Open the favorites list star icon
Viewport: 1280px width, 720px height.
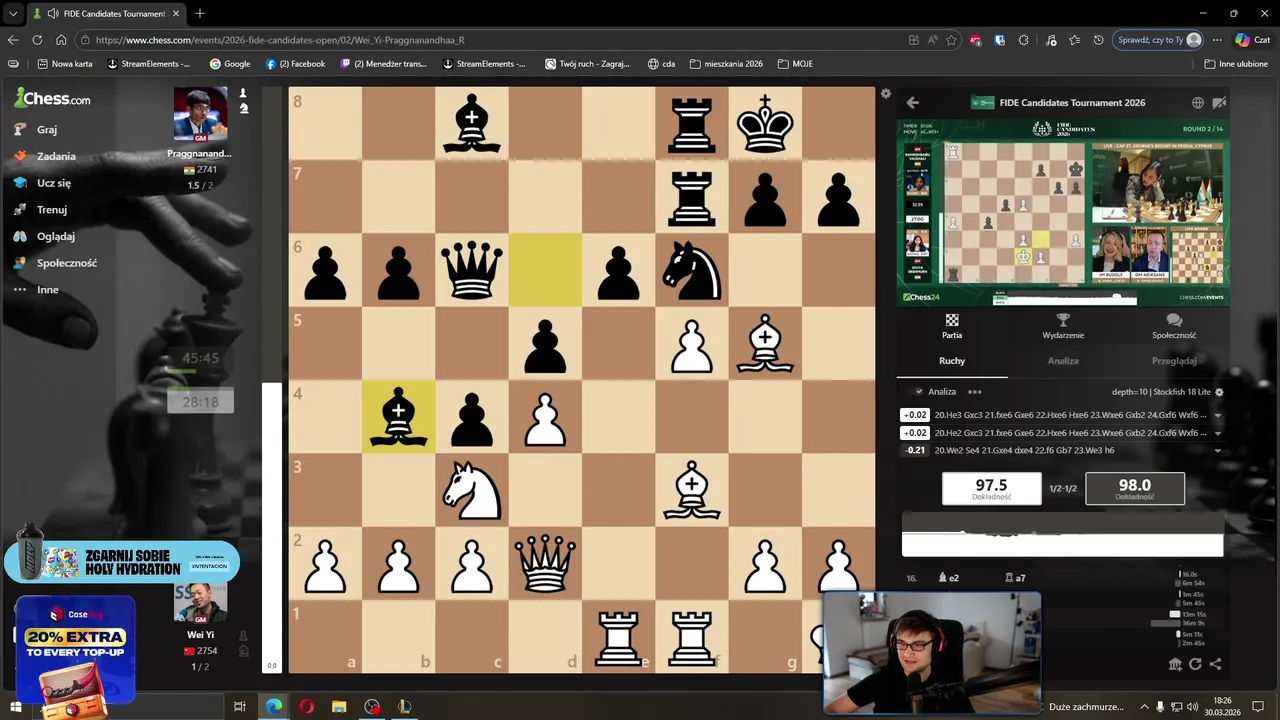[1074, 40]
